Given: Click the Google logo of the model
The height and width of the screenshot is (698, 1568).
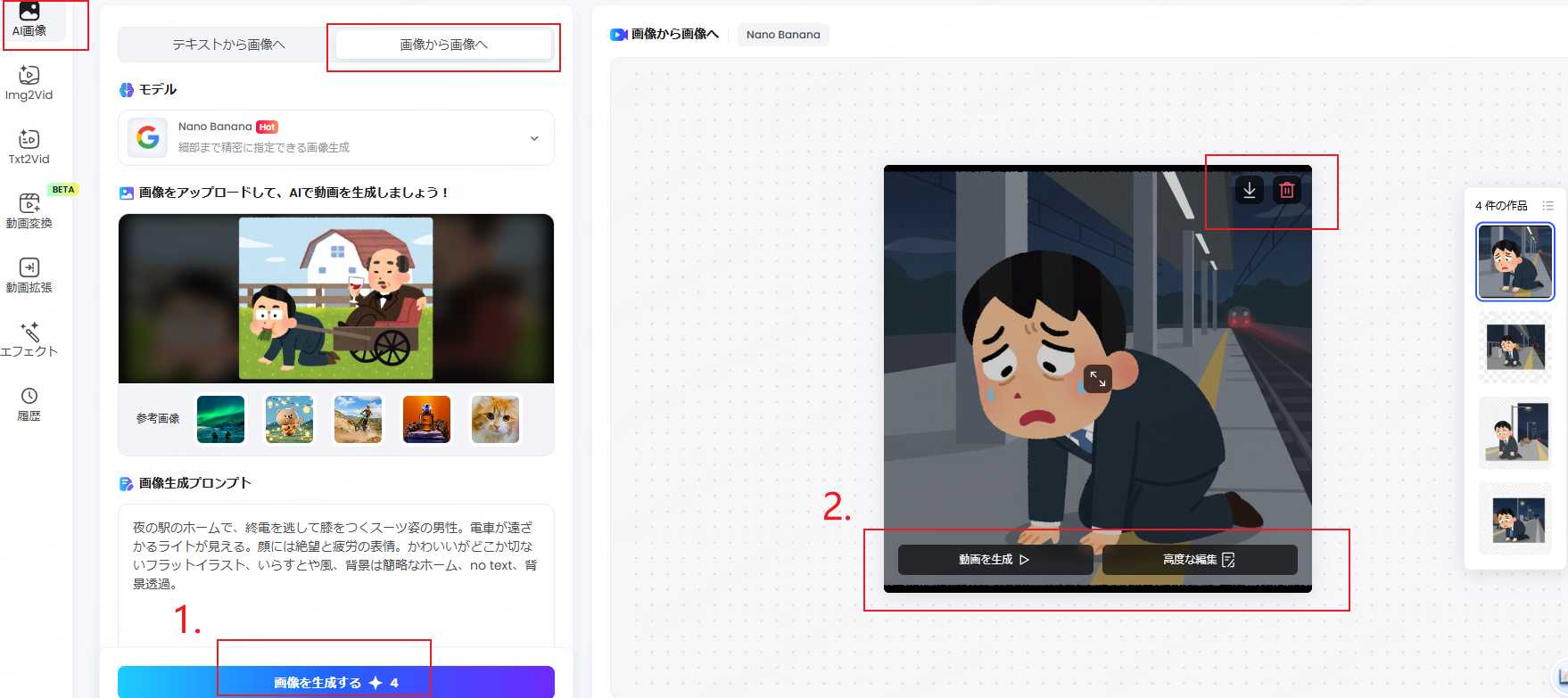Looking at the screenshot, I should [147, 137].
